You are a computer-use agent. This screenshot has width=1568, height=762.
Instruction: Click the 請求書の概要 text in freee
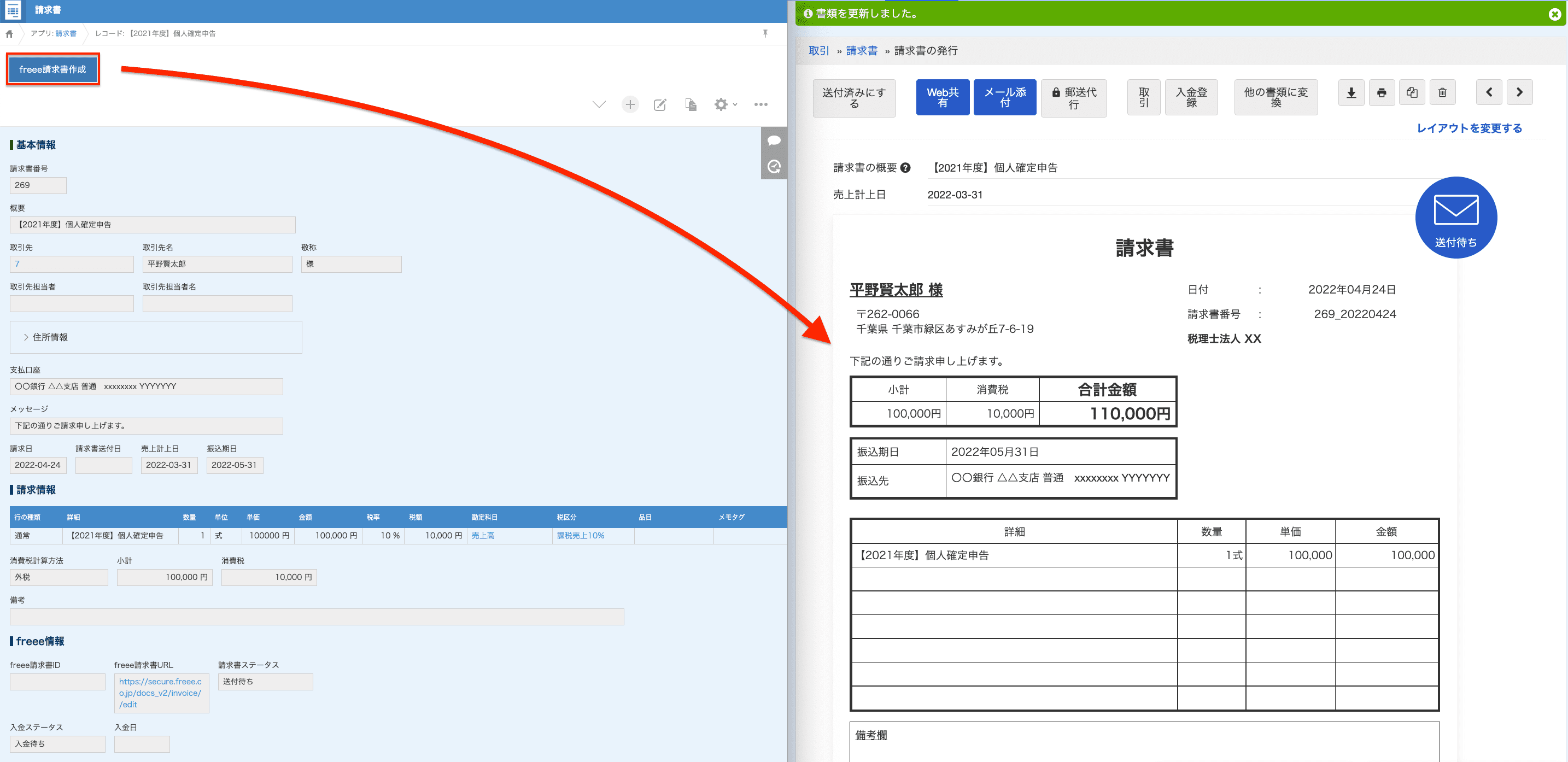(995, 168)
